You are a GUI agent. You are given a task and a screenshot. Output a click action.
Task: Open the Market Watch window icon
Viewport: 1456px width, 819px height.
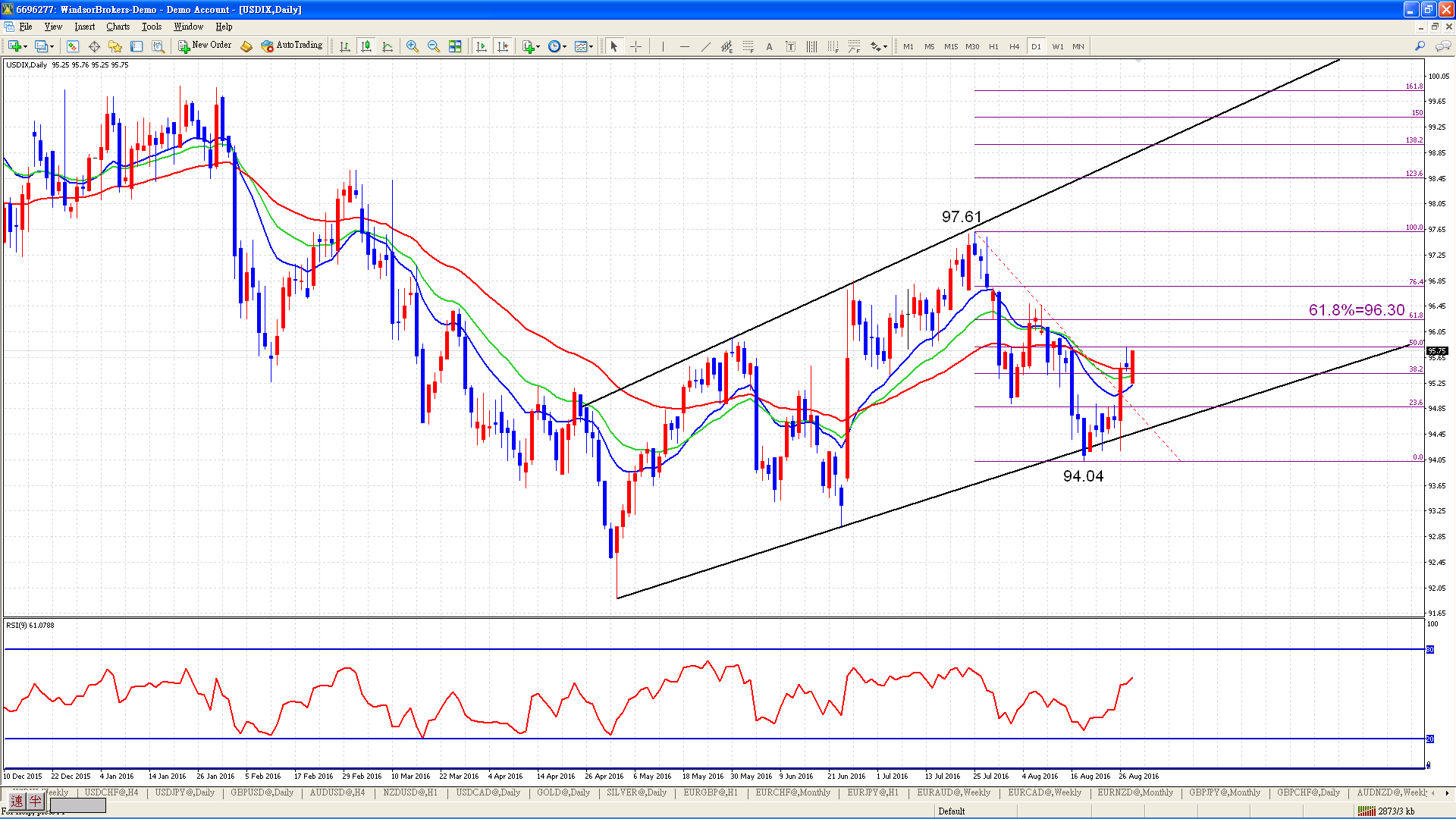click(x=73, y=46)
